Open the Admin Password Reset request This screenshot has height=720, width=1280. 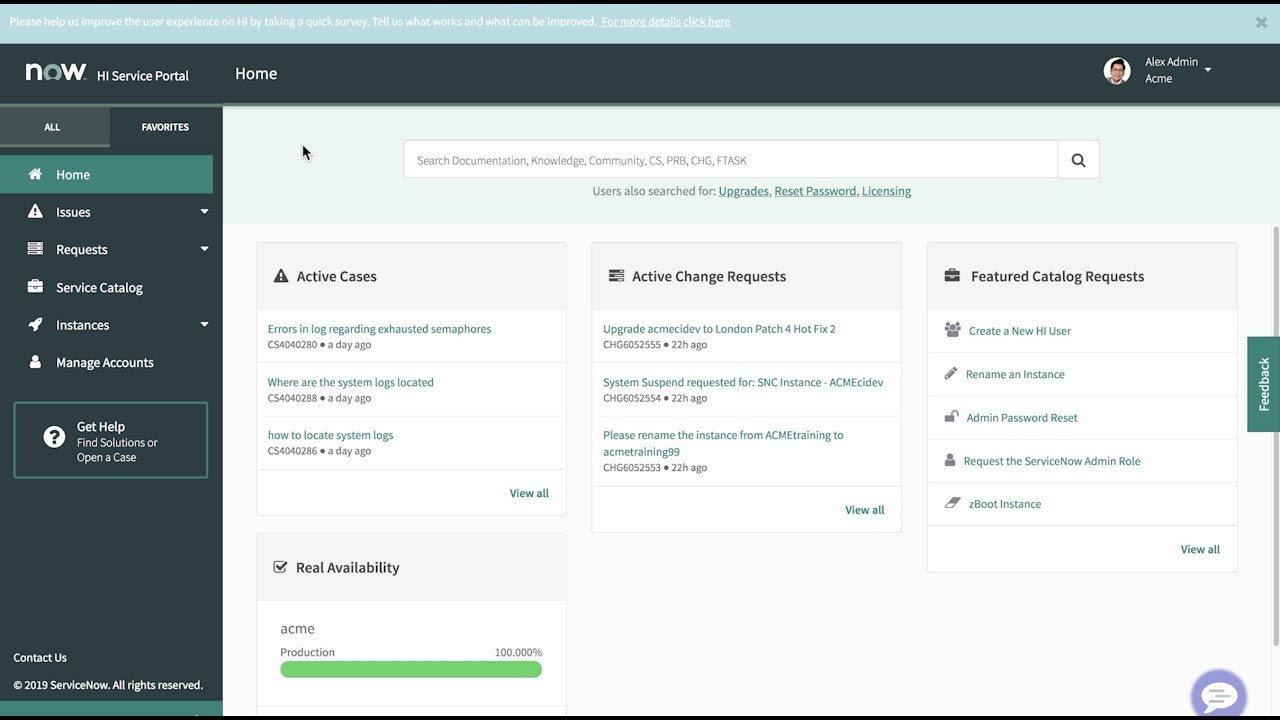tap(1021, 417)
